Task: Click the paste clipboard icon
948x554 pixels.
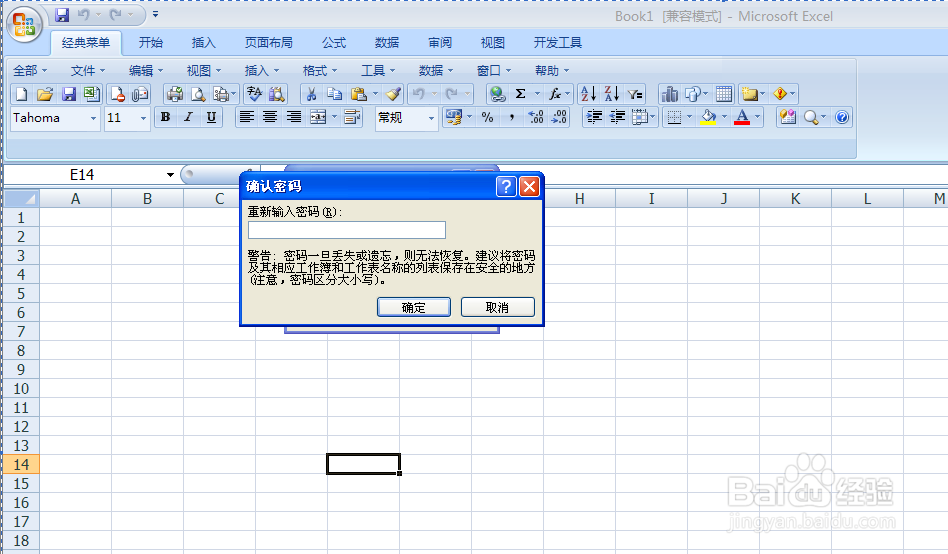Action: 359,94
